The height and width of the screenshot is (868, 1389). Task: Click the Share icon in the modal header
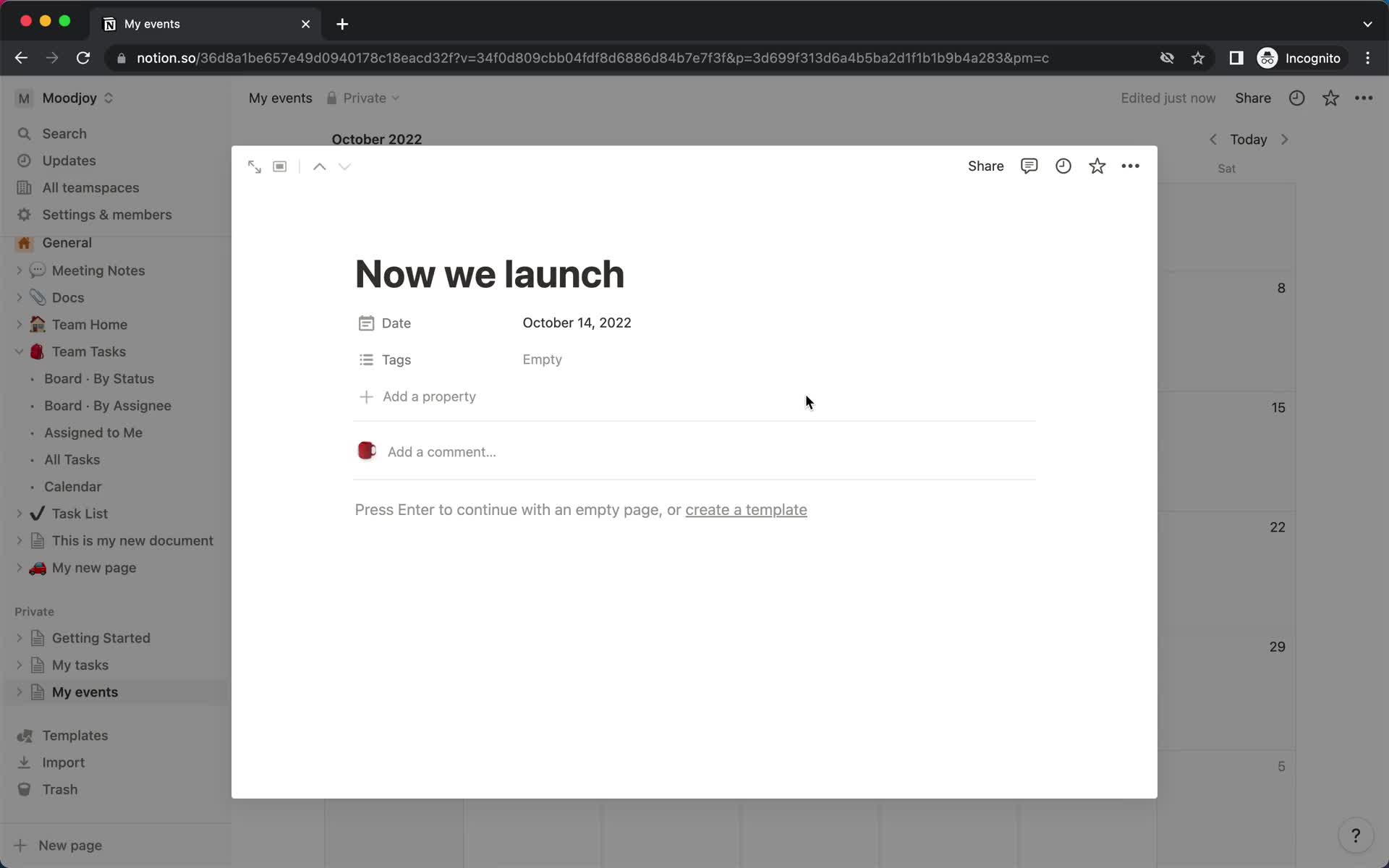986,166
